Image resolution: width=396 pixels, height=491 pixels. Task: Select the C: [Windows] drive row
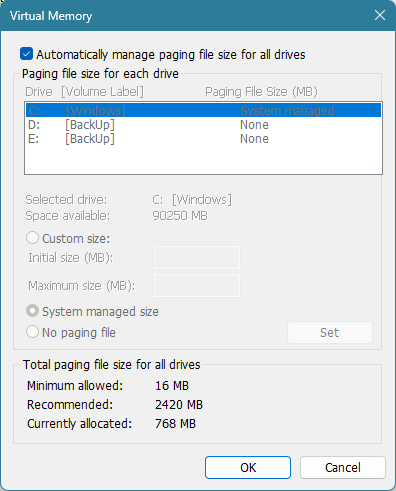click(203, 110)
